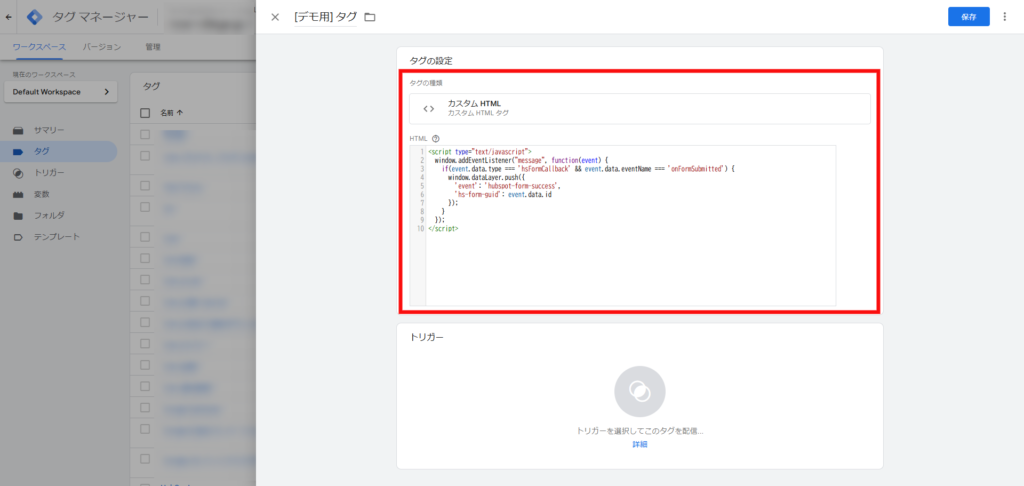Edit the tag name [デモ用] タグ
Screen dimensions: 1024x486
tap(326, 17)
